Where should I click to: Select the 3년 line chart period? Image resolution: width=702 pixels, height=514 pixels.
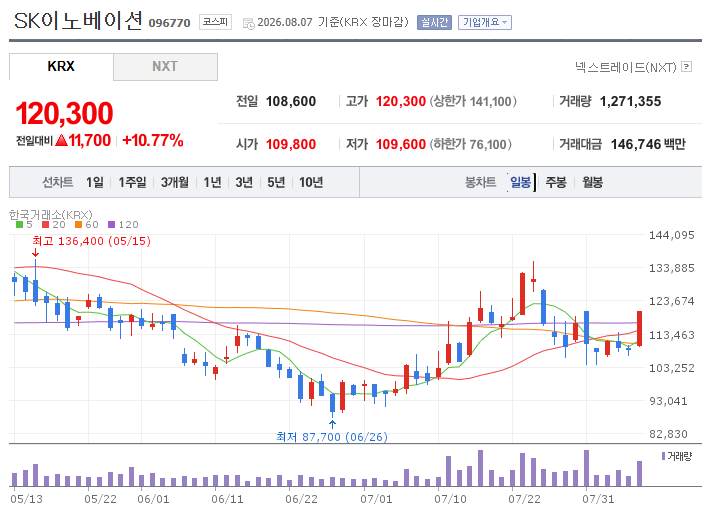(244, 182)
